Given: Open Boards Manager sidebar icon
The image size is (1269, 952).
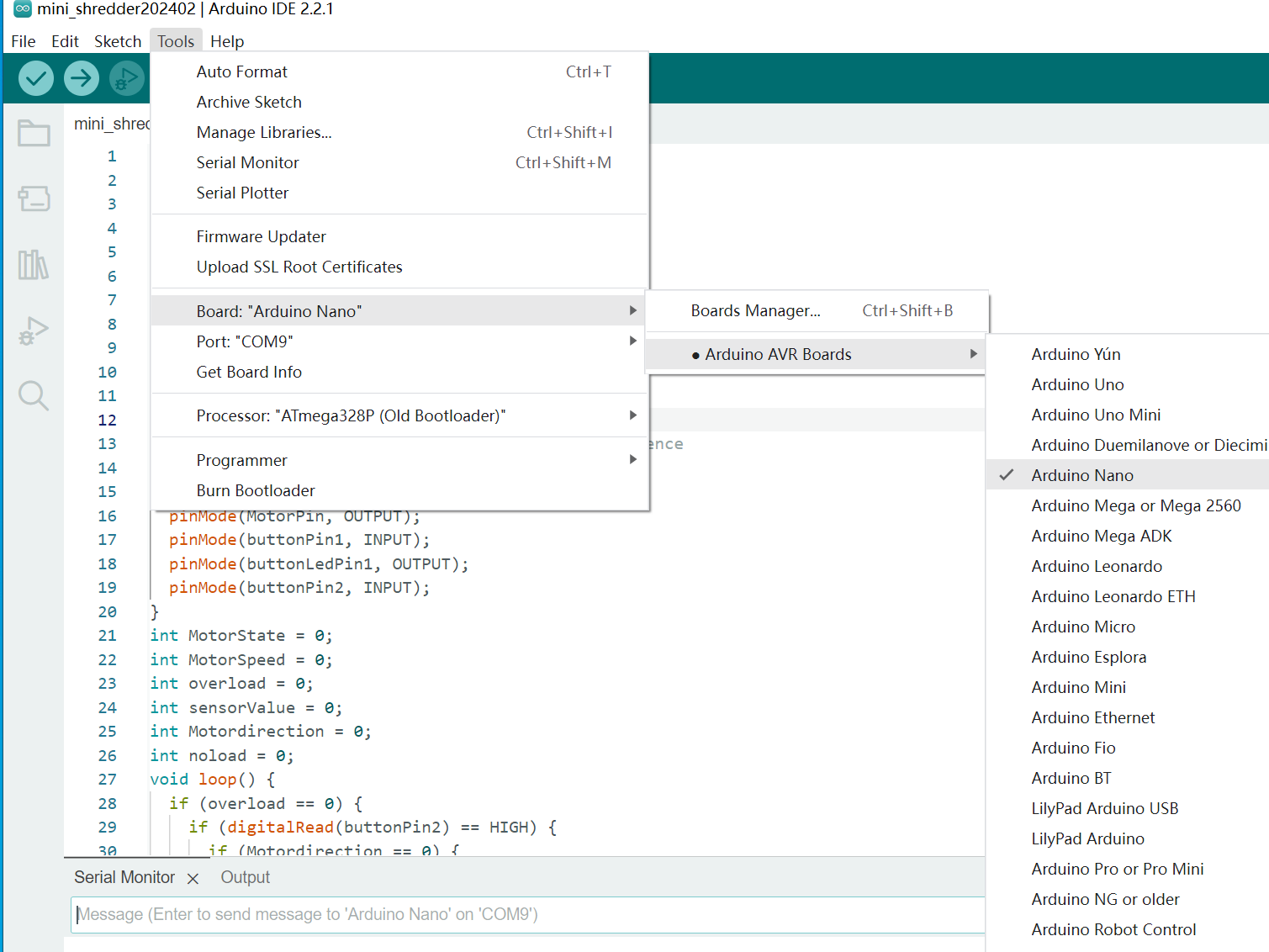Looking at the screenshot, I should pyautogui.click(x=34, y=198).
